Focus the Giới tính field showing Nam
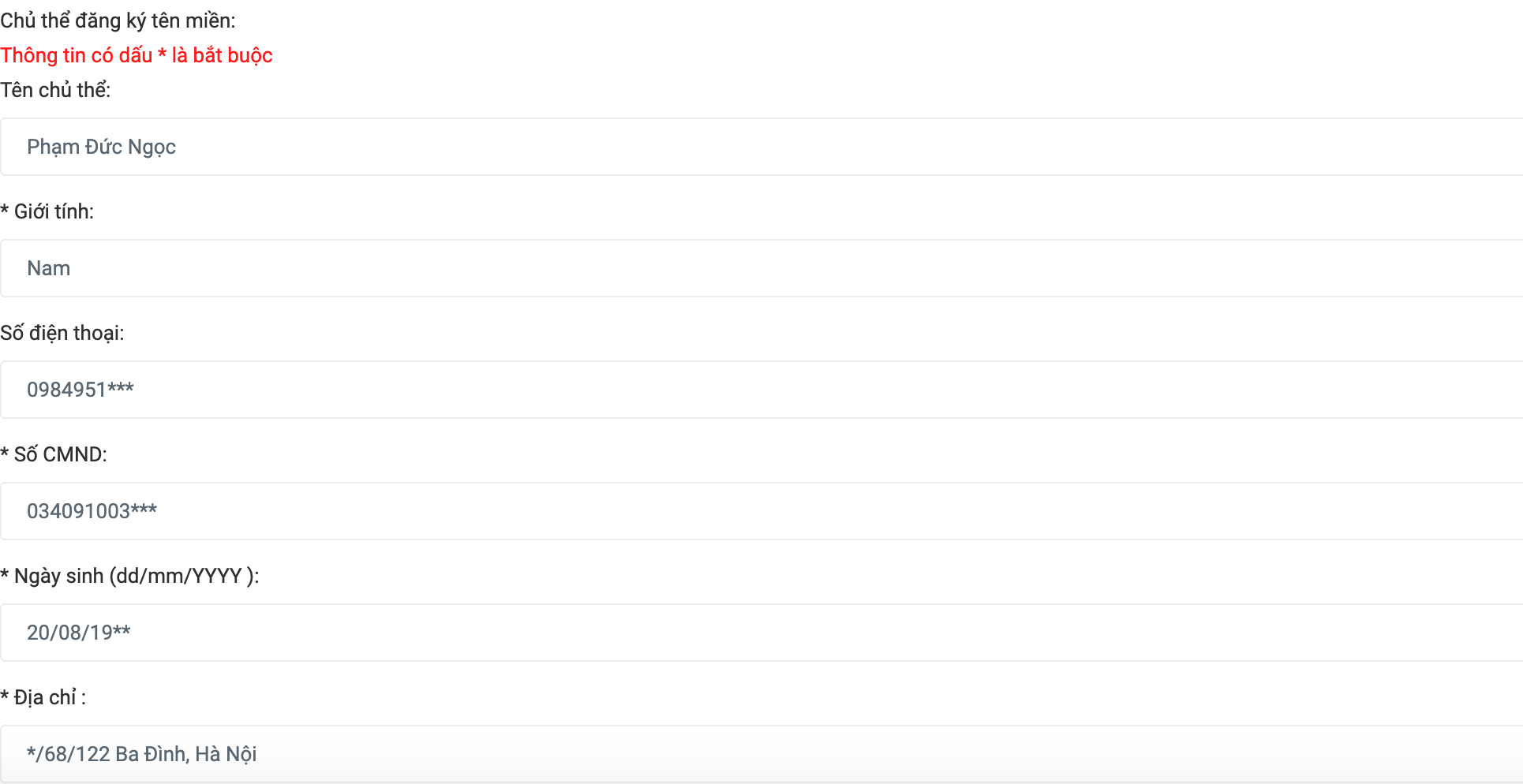Viewport: 1523px width, 784px height. (761, 268)
